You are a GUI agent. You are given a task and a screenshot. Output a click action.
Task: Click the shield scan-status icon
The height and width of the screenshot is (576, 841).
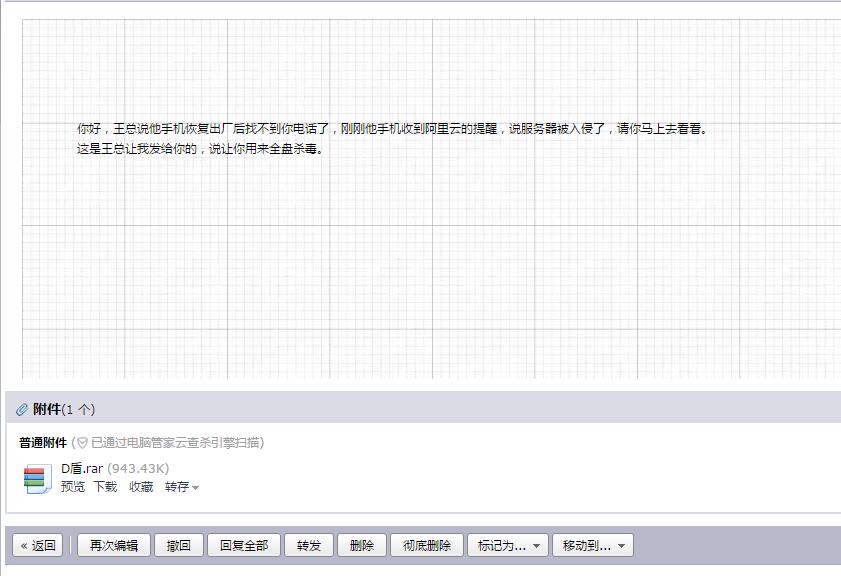82,442
